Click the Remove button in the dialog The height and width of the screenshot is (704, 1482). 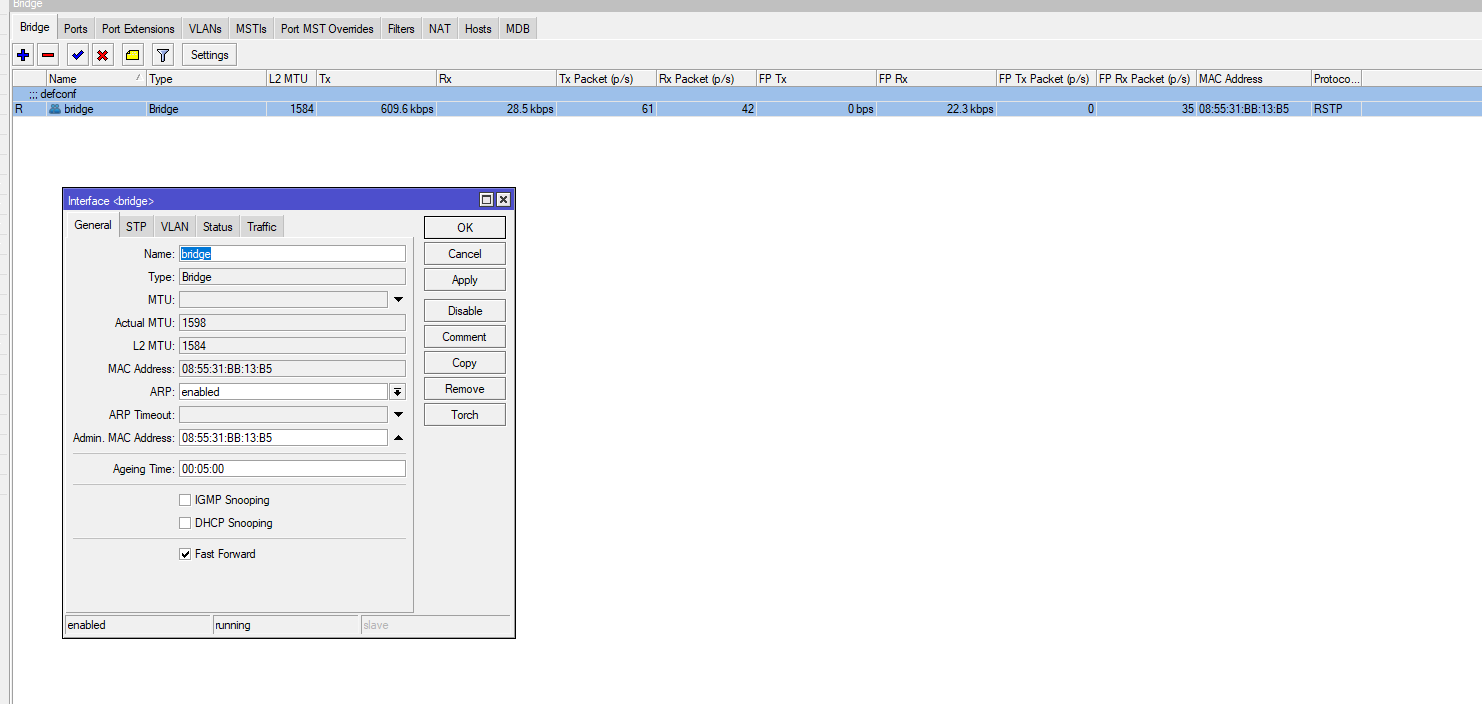click(x=465, y=389)
